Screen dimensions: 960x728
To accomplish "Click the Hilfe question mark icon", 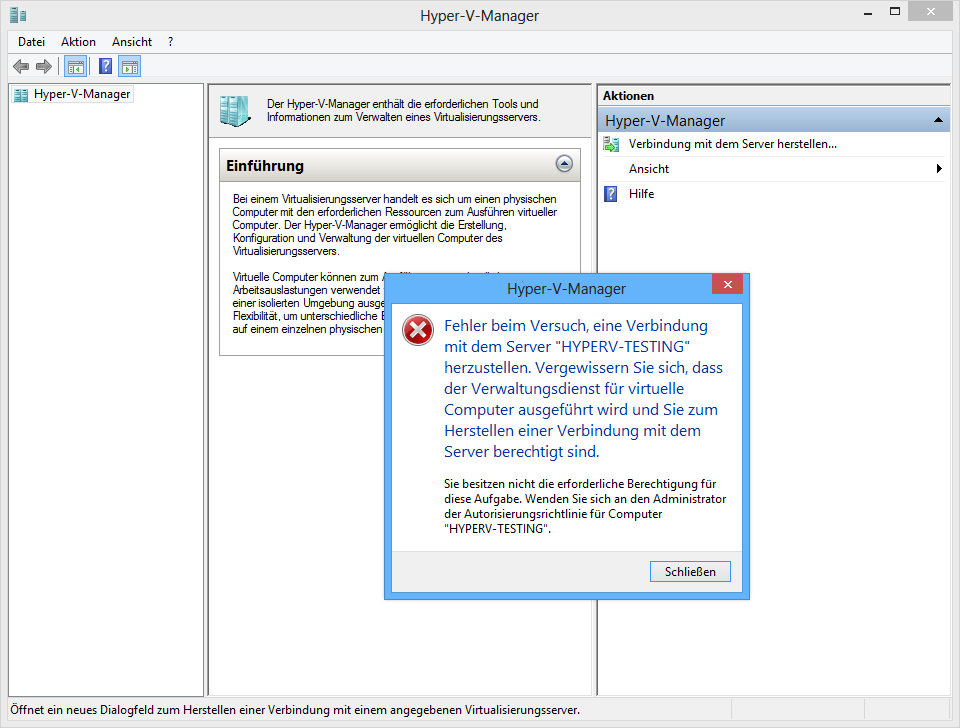I will pos(610,194).
